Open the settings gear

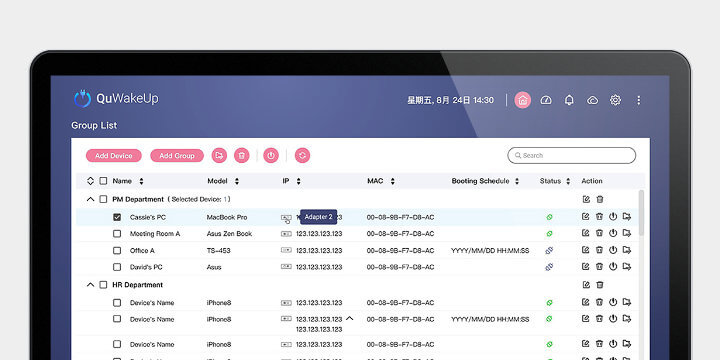point(615,100)
